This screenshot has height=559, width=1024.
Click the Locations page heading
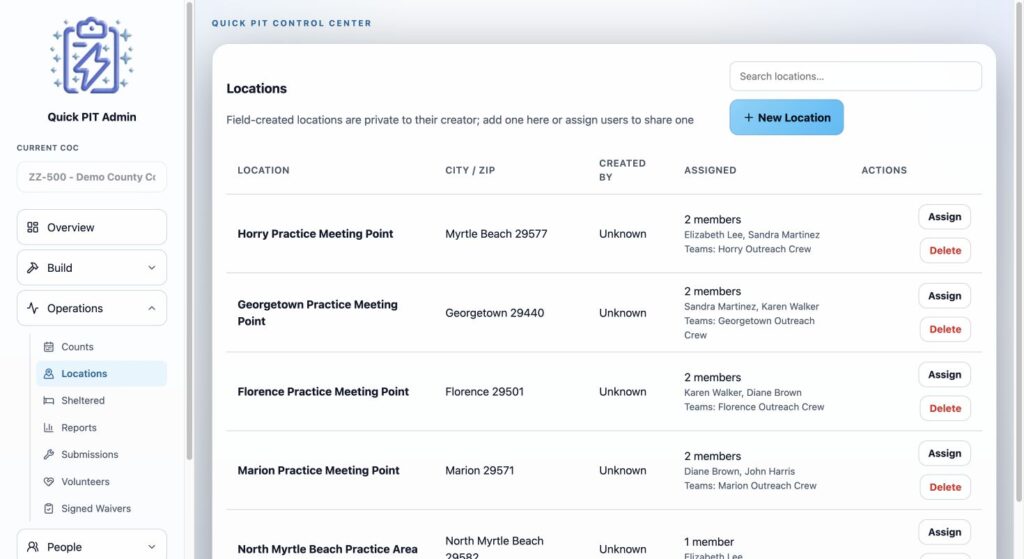click(x=256, y=89)
